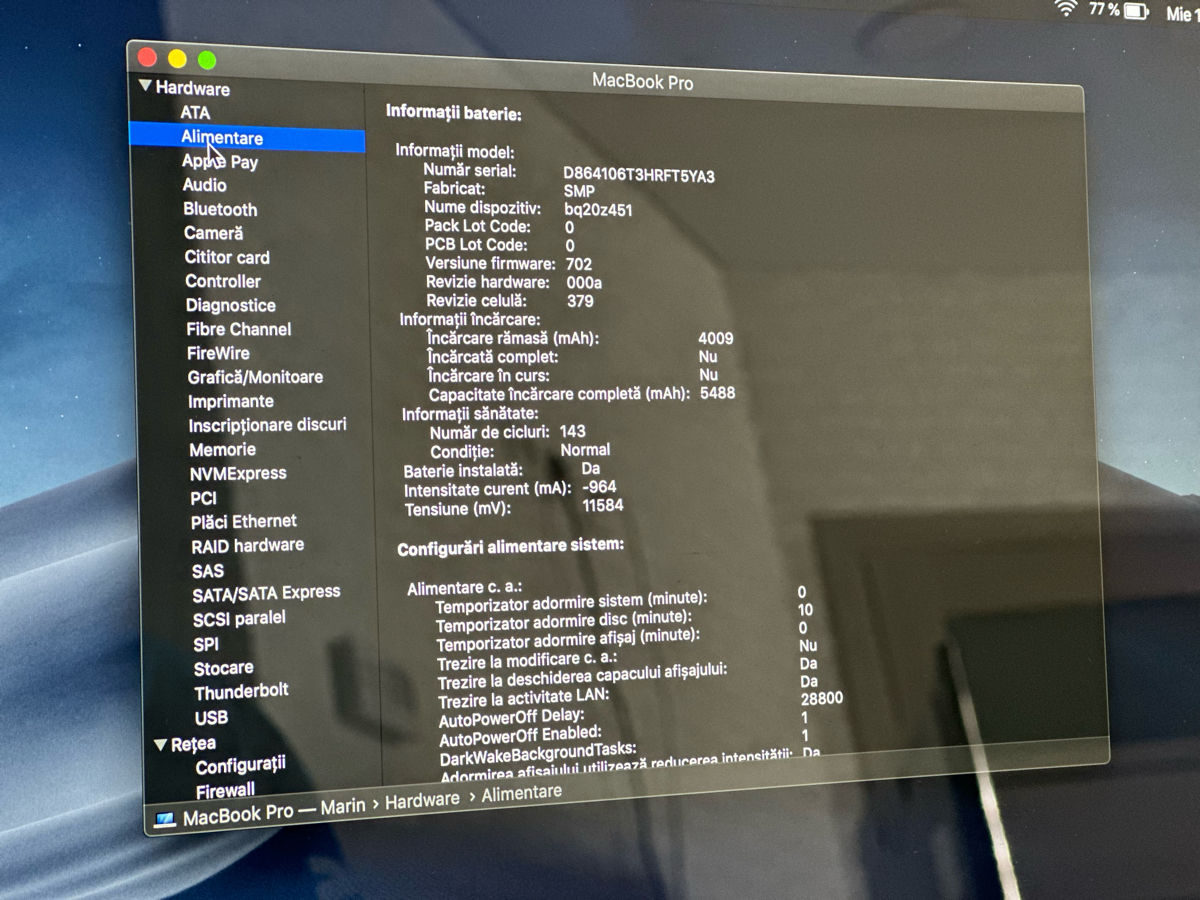The height and width of the screenshot is (900, 1200).
Task: Click the Wi-Fi icon in menu bar
Action: 1067,9
